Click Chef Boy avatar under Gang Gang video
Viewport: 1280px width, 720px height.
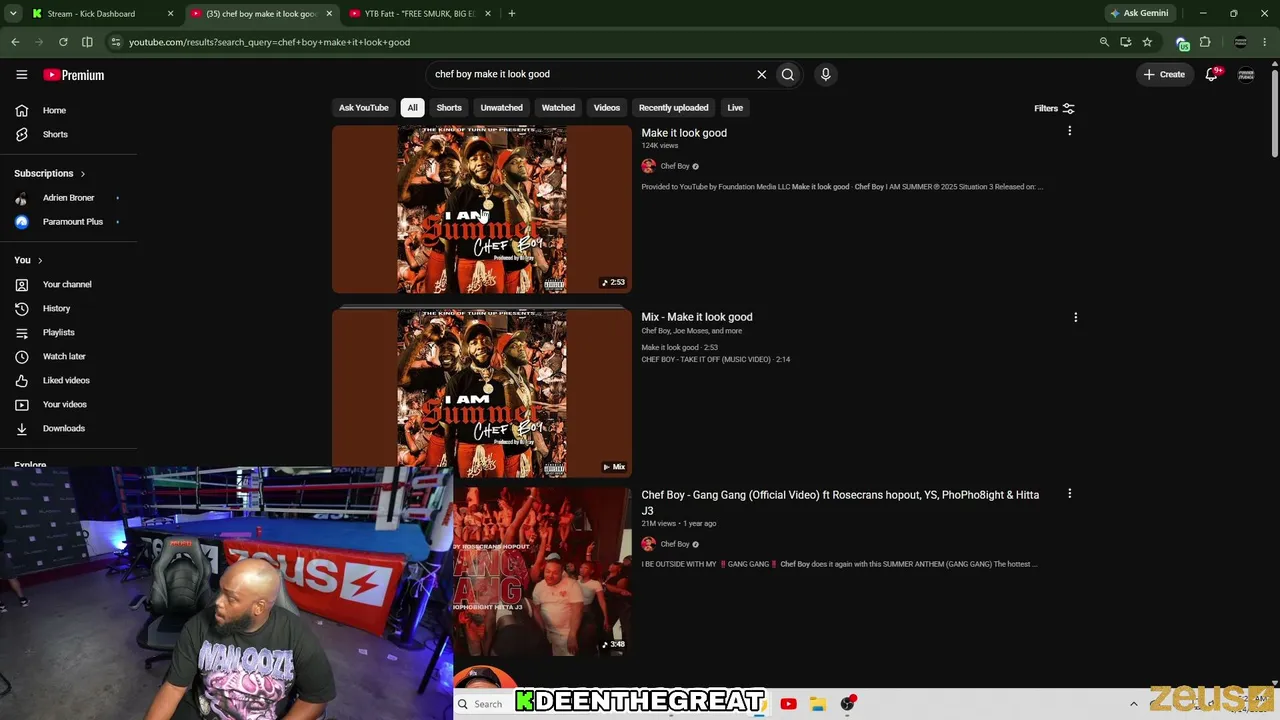tap(648, 544)
